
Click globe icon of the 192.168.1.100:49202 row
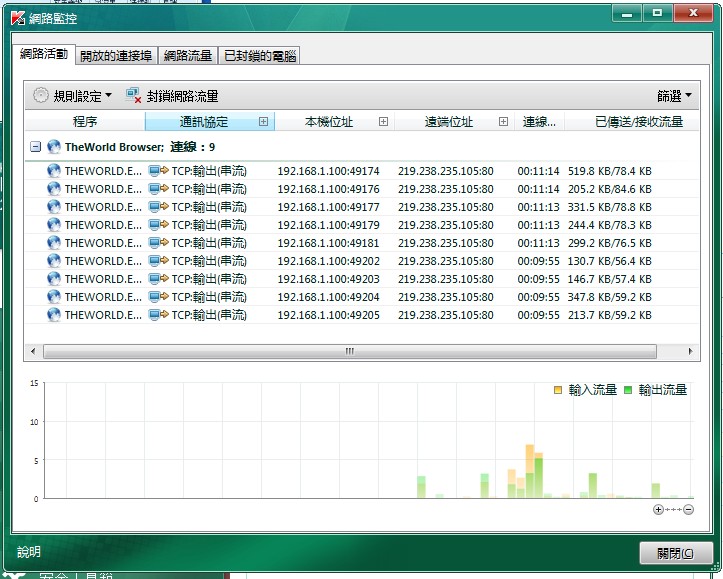[x=54, y=261]
